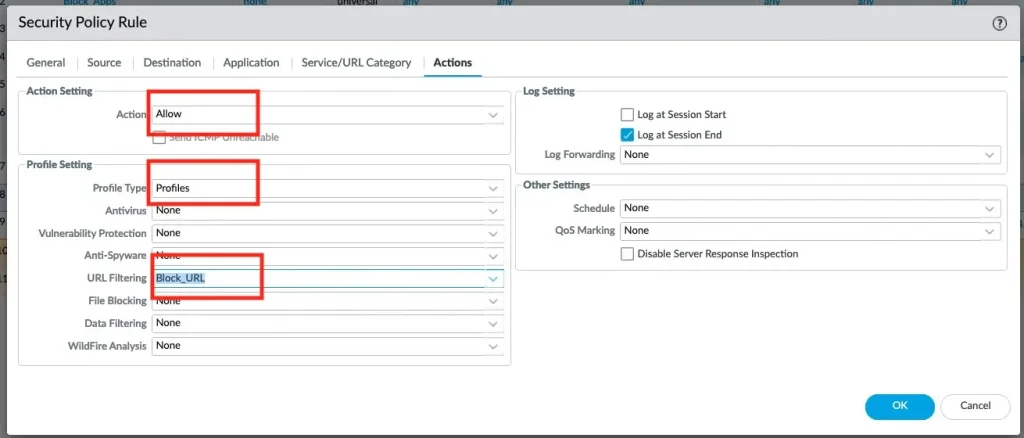Open the Schedule dropdown
1024x438 pixels.
click(990, 208)
